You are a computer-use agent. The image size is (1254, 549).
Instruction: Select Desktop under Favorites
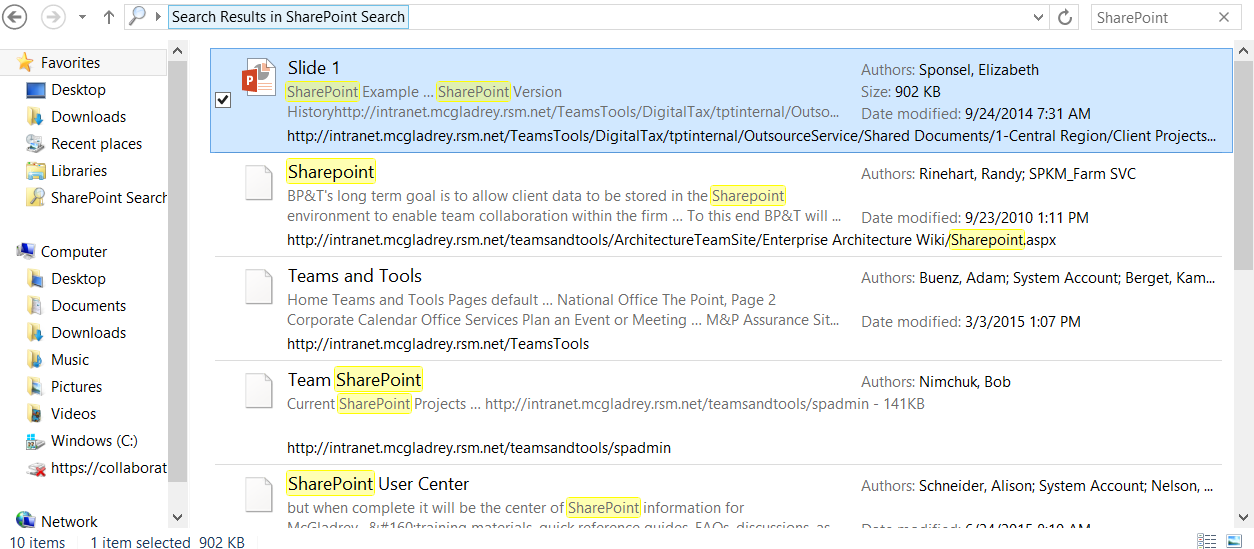pyautogui.click(x=78, y=90)
